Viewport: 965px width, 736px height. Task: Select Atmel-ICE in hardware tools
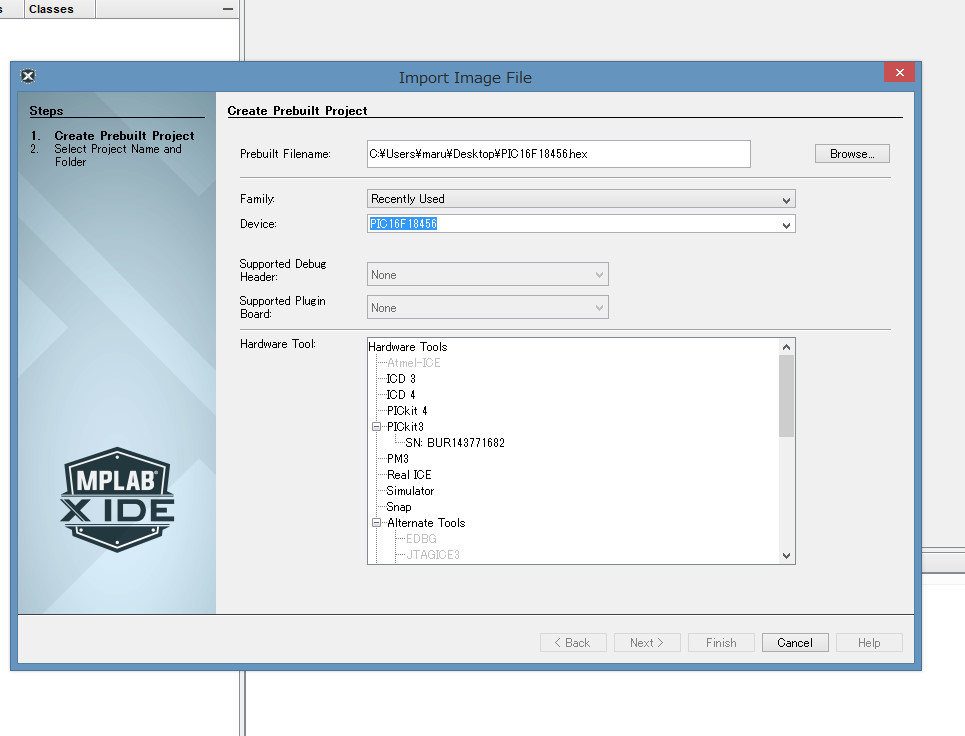click(x=413, y=362)
